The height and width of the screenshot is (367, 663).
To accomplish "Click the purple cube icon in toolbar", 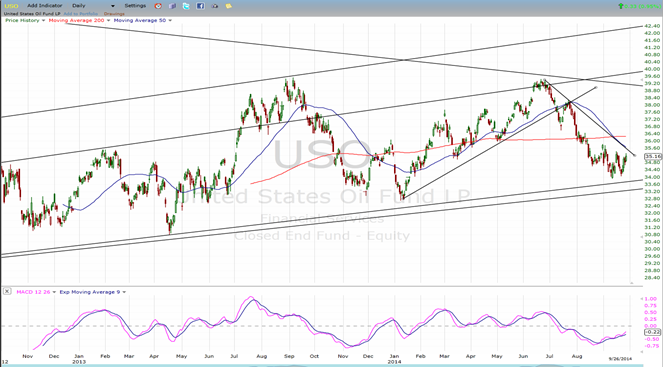I will pyautogui.click(x=172, y=6).
